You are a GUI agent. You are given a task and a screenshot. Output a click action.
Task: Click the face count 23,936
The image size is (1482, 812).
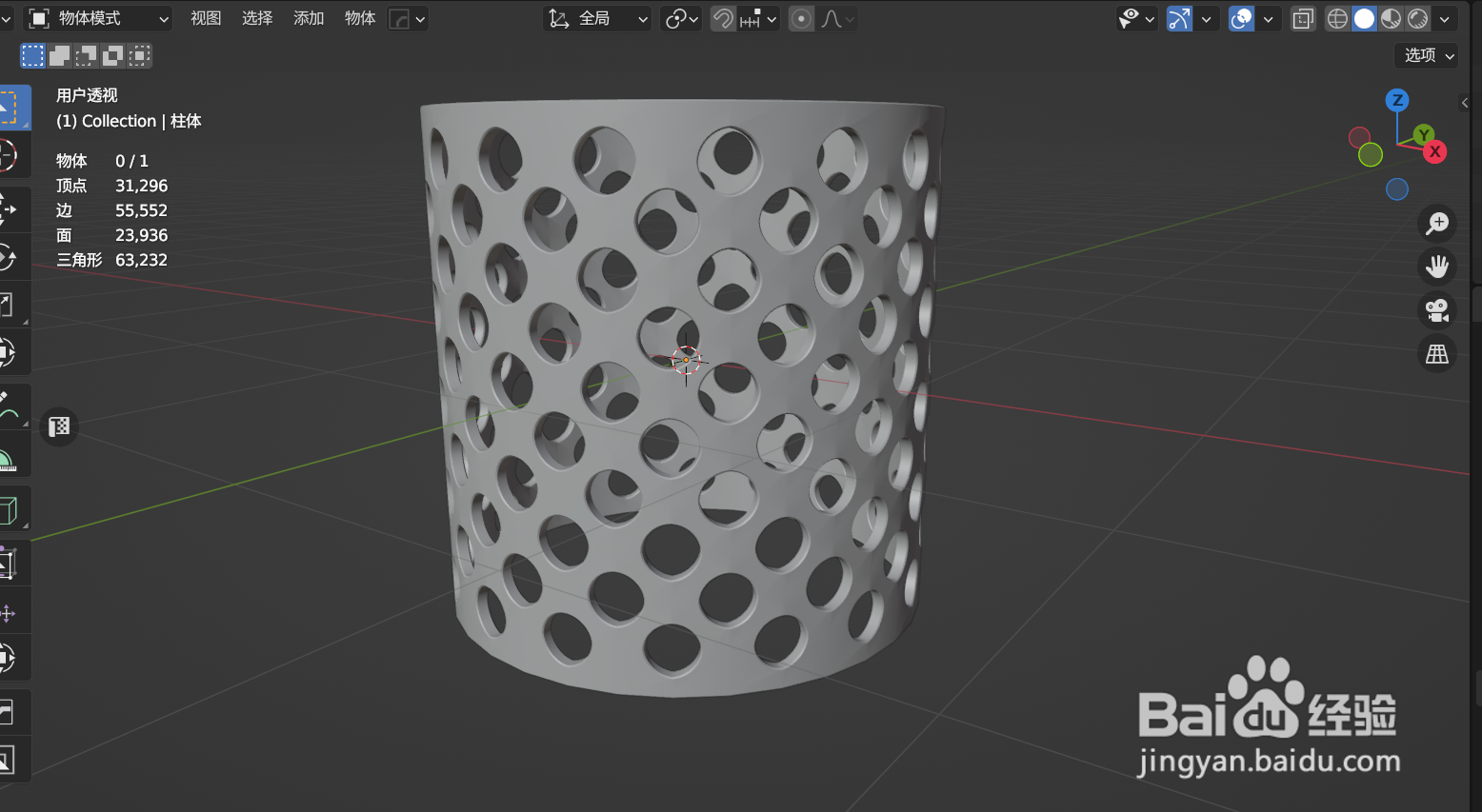[141, 235]
